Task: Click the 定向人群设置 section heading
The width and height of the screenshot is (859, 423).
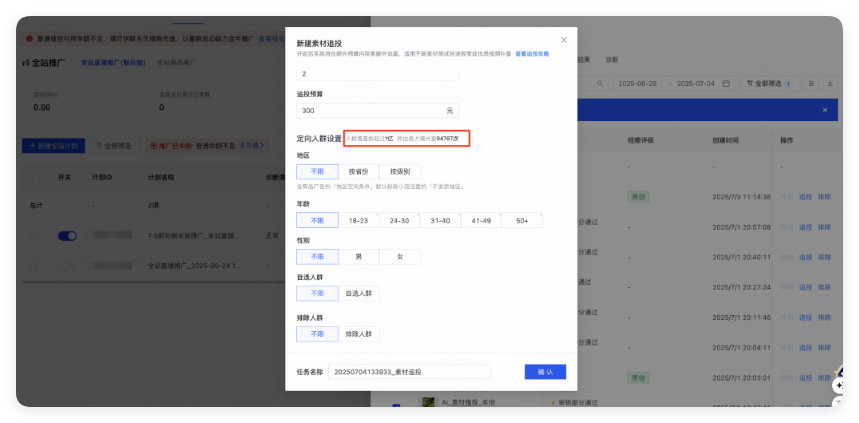Action: click(319, 139)
